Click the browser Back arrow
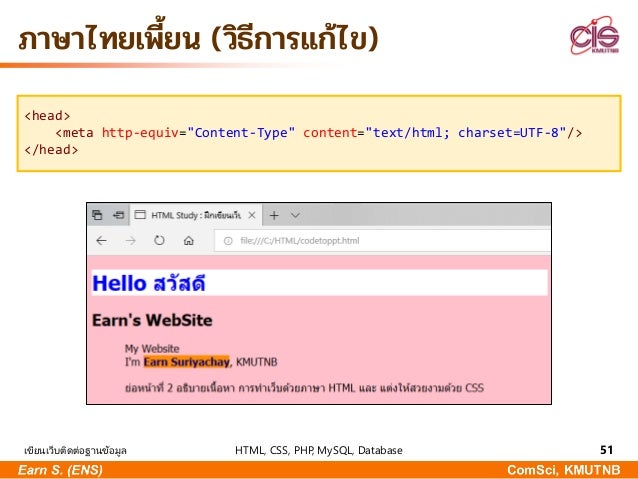The image size is (638, 479). (101, 241)
